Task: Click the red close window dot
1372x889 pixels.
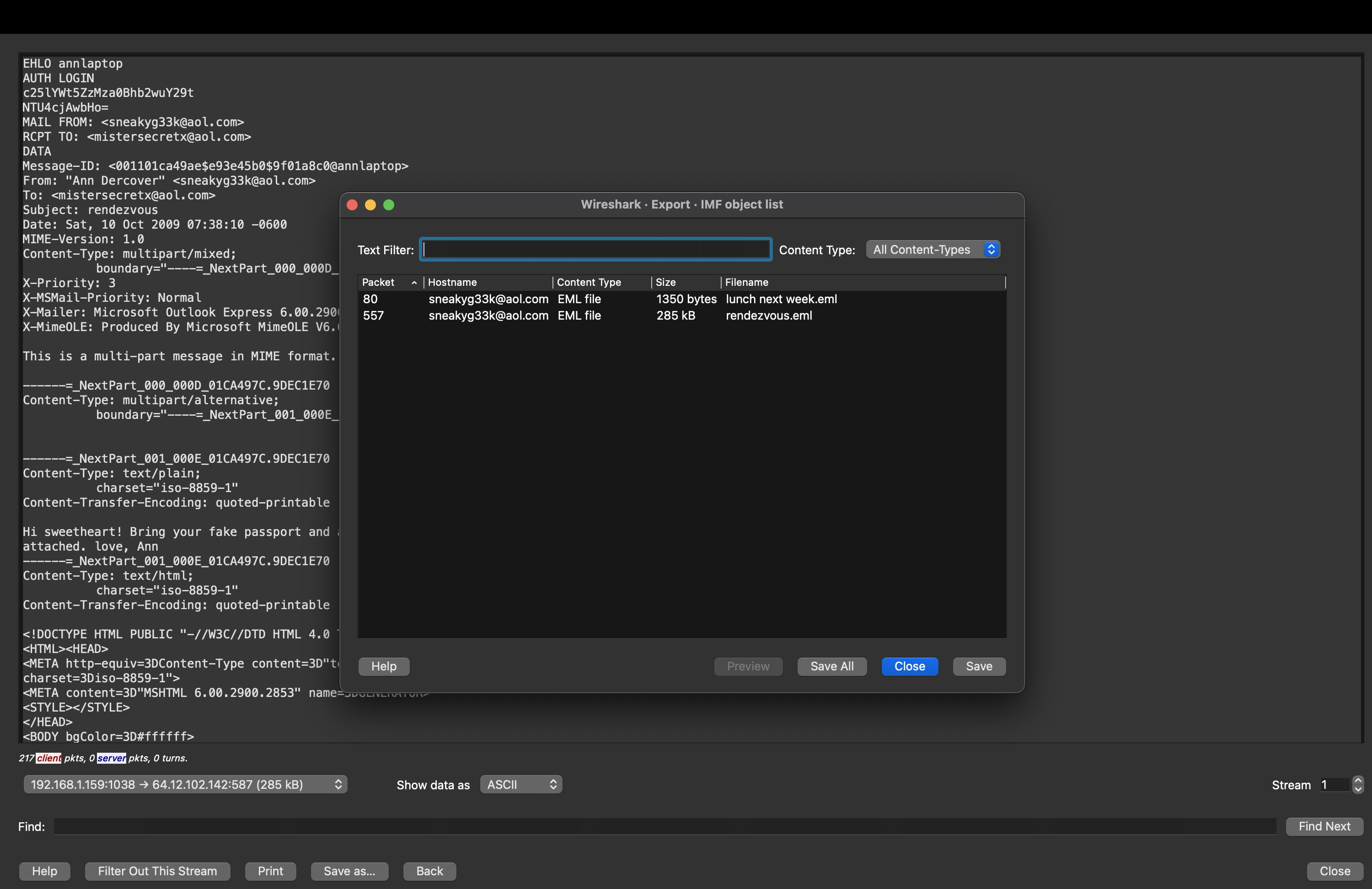Action: click(x=352, y=205)
